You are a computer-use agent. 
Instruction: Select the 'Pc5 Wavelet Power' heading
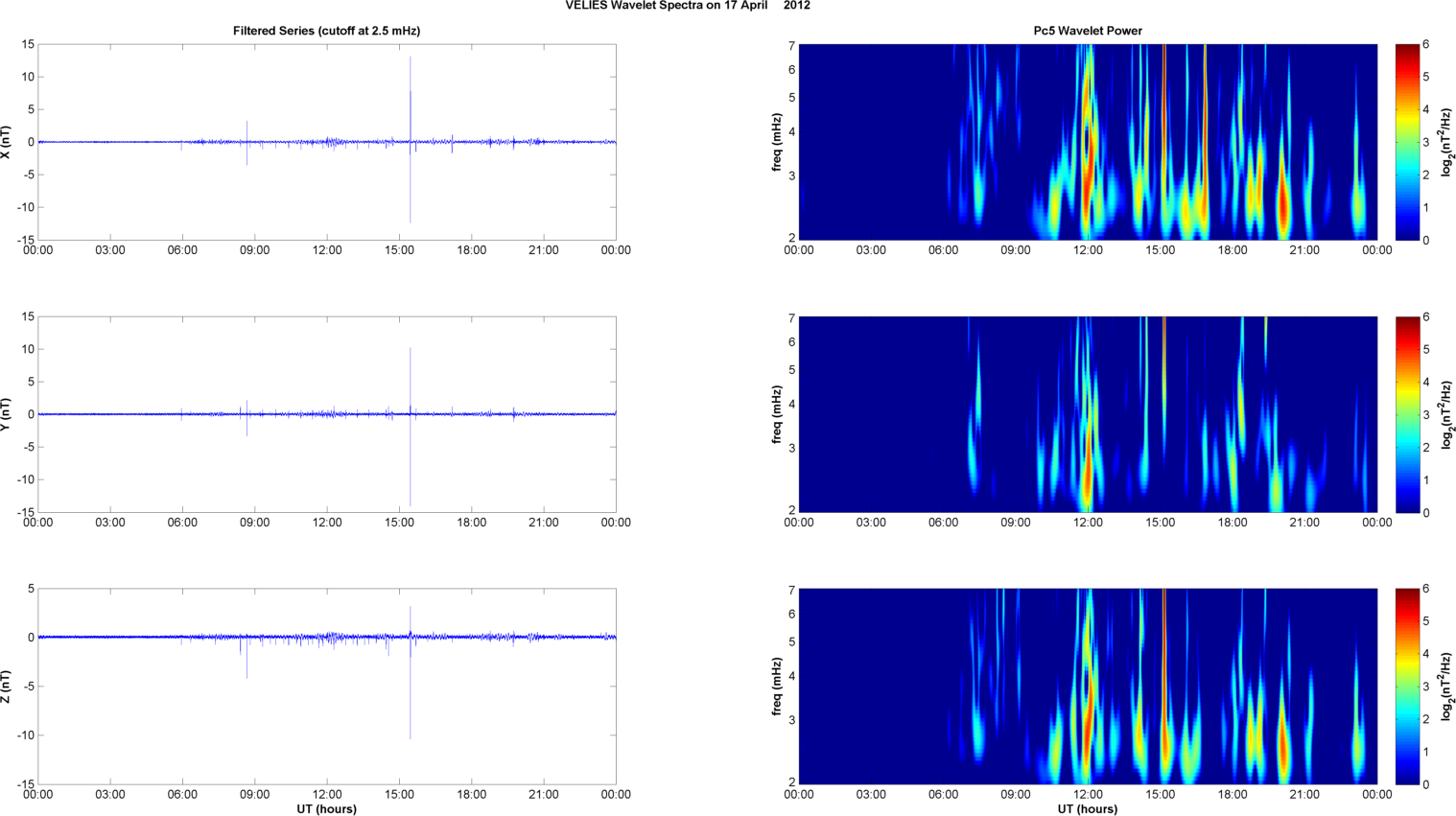[1088, 31]
